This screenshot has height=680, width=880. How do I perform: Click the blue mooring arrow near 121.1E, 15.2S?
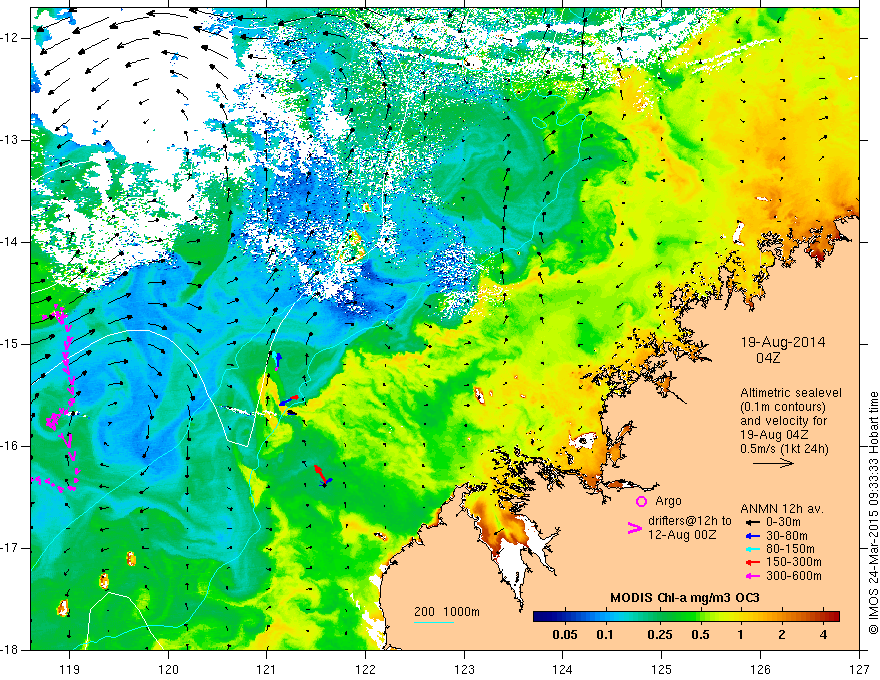tap(278, 361)
